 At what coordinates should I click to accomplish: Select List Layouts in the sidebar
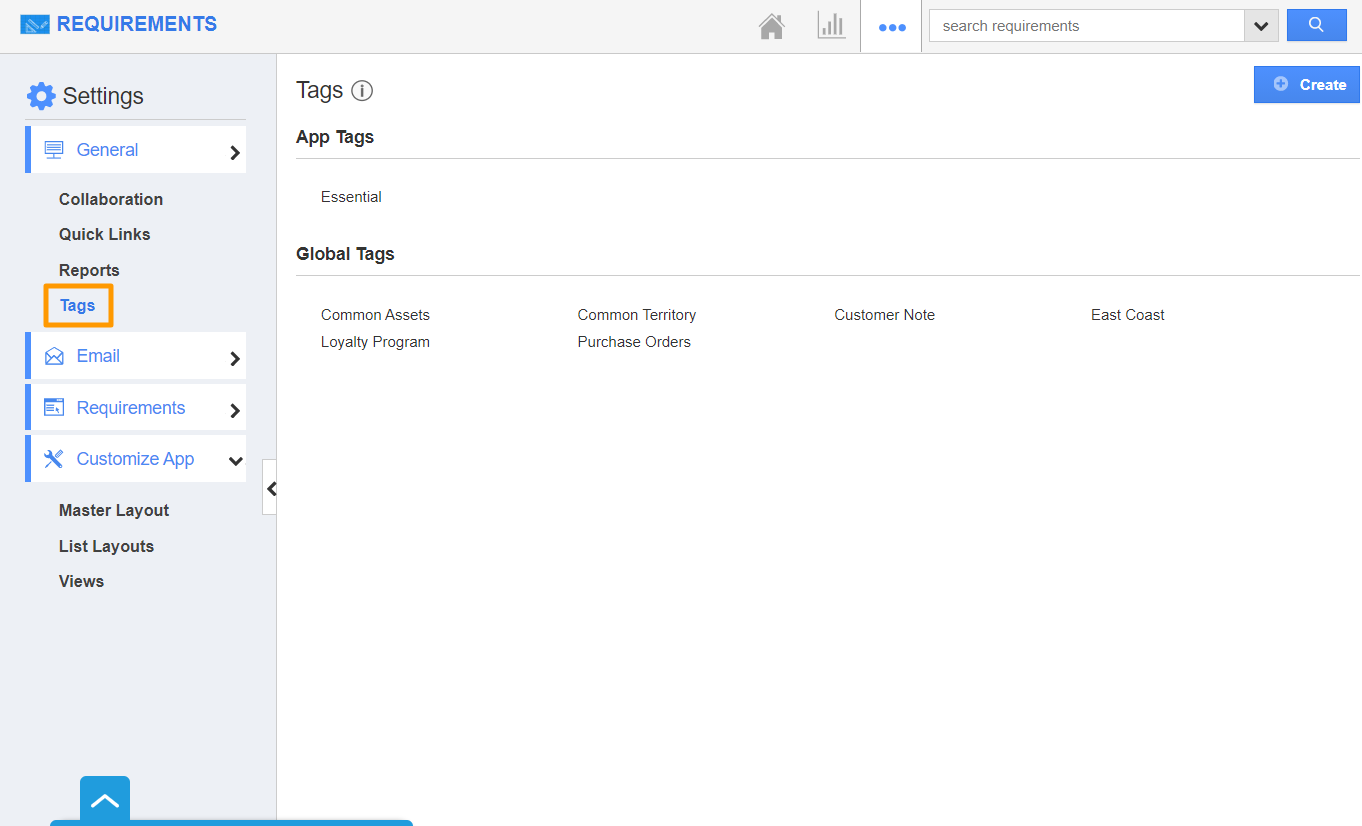point(106,546)
